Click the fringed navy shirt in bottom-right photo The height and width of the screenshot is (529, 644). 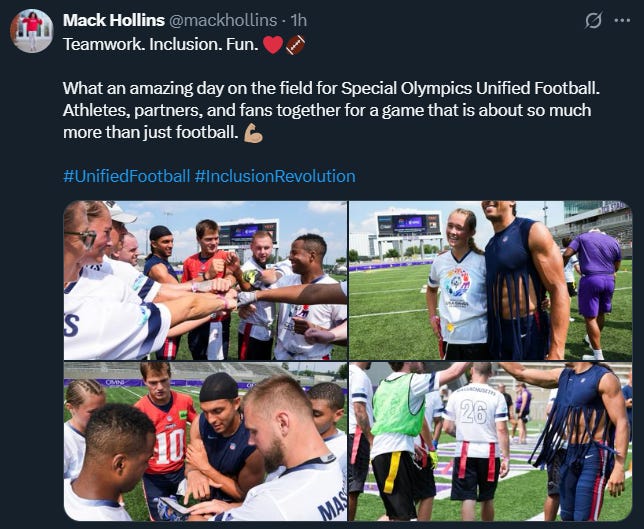pos(577,415)
